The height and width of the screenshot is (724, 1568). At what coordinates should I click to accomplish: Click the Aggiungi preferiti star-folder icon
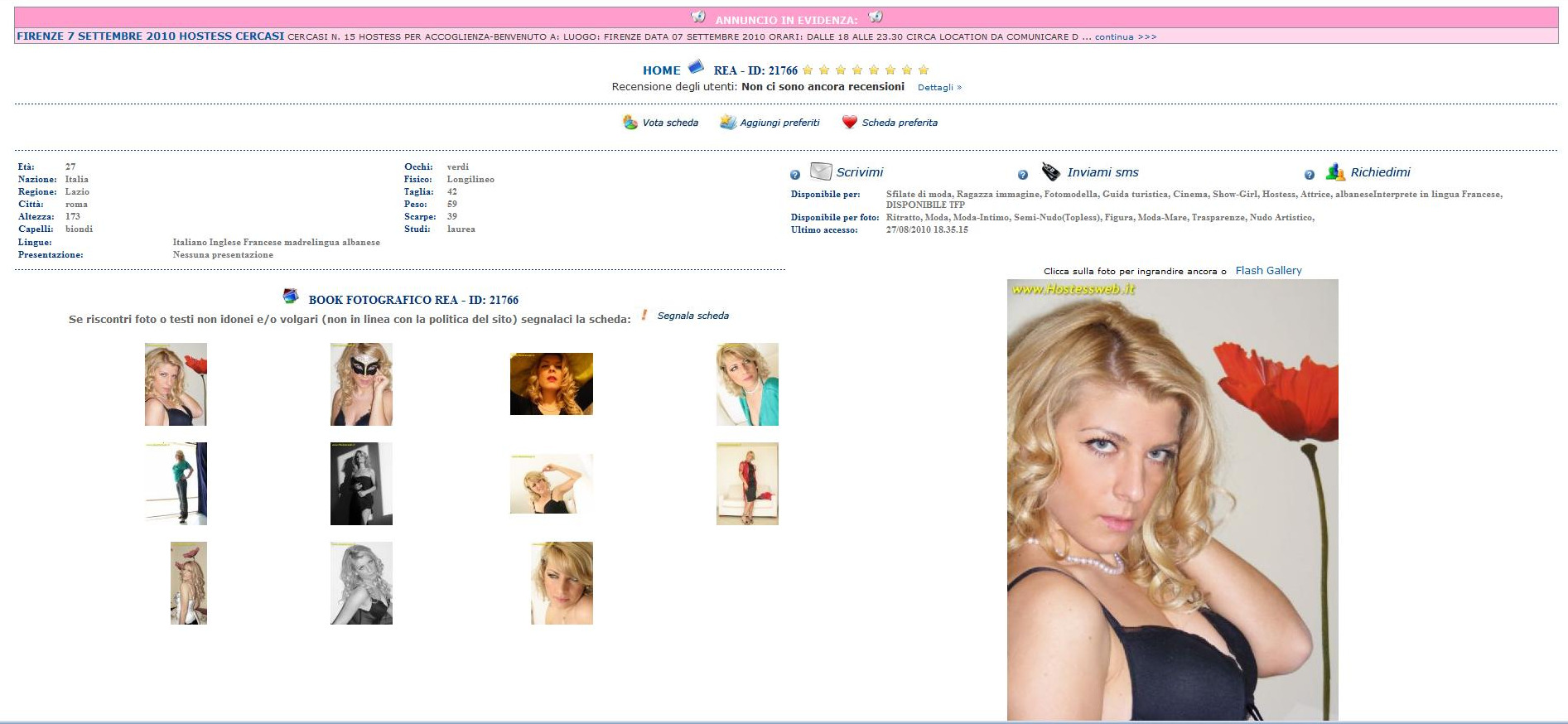[x=728, y=123]
